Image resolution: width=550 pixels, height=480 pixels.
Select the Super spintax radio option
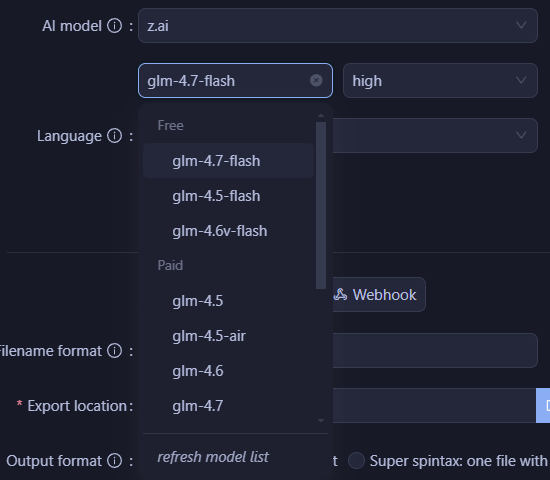point(356,461)
